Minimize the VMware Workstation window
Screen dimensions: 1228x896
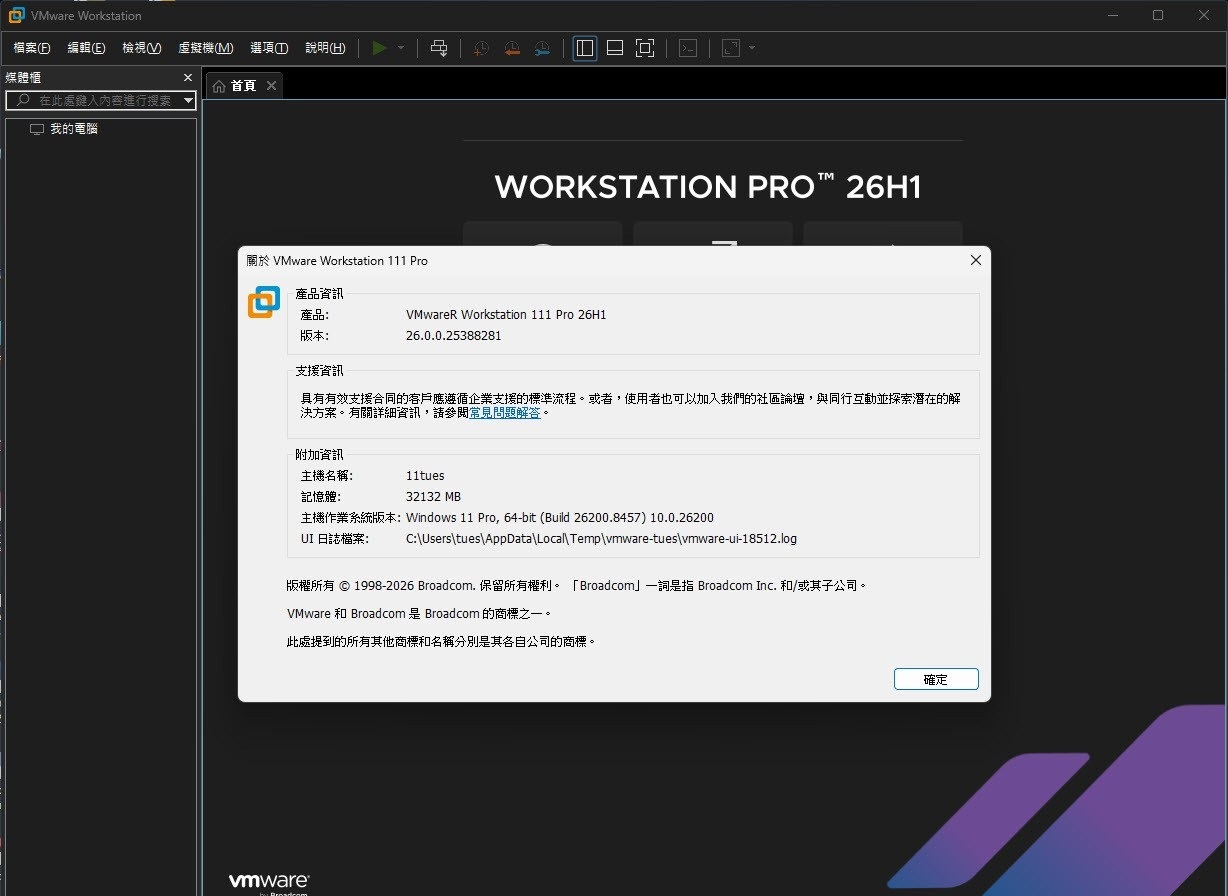[x=1112, y=15]
